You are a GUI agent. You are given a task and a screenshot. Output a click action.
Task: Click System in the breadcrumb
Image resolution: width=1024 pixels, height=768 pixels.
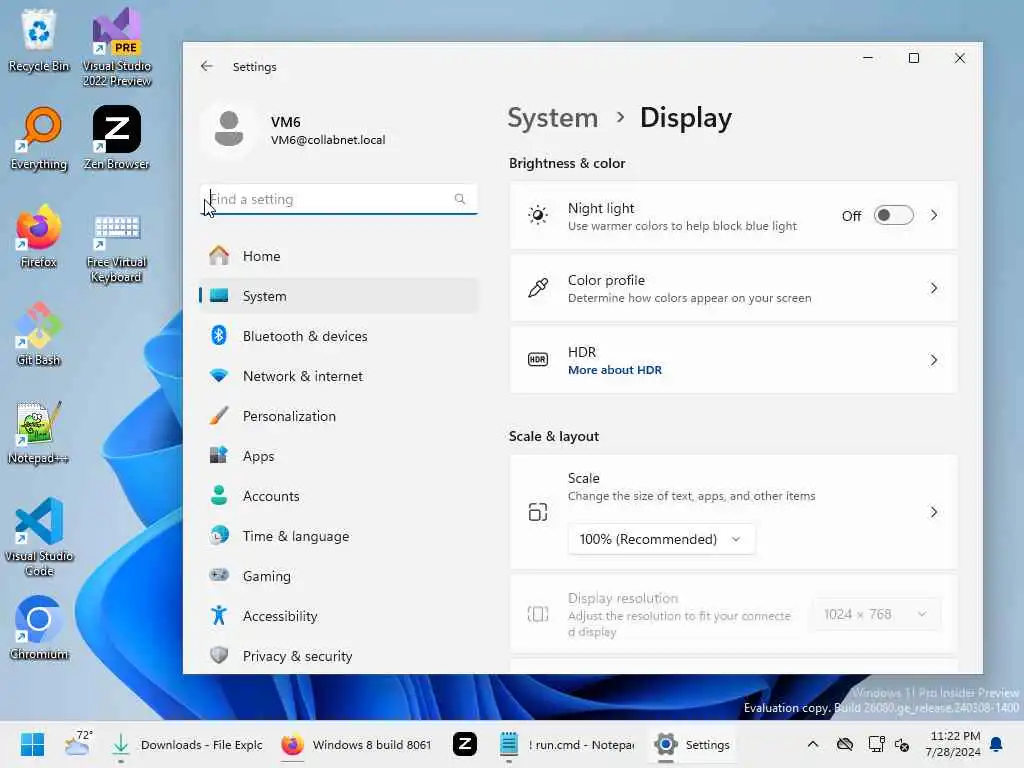(x=552, y=118)
